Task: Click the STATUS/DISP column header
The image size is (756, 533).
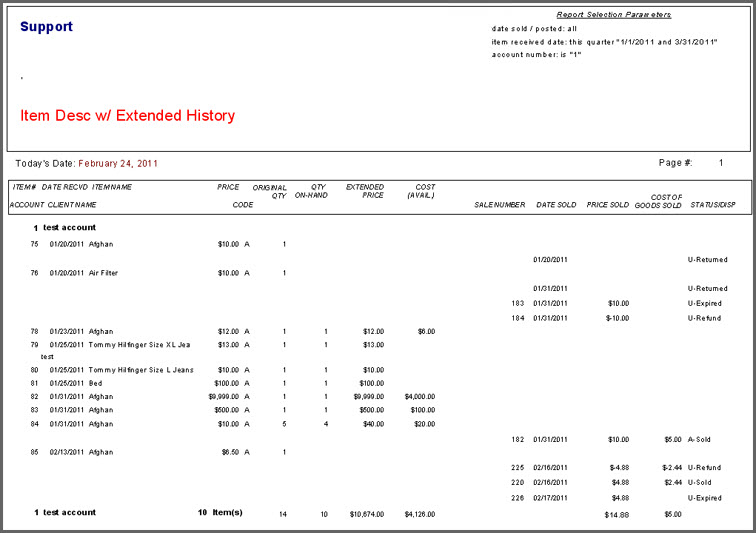Action: (x=713, y=205)
